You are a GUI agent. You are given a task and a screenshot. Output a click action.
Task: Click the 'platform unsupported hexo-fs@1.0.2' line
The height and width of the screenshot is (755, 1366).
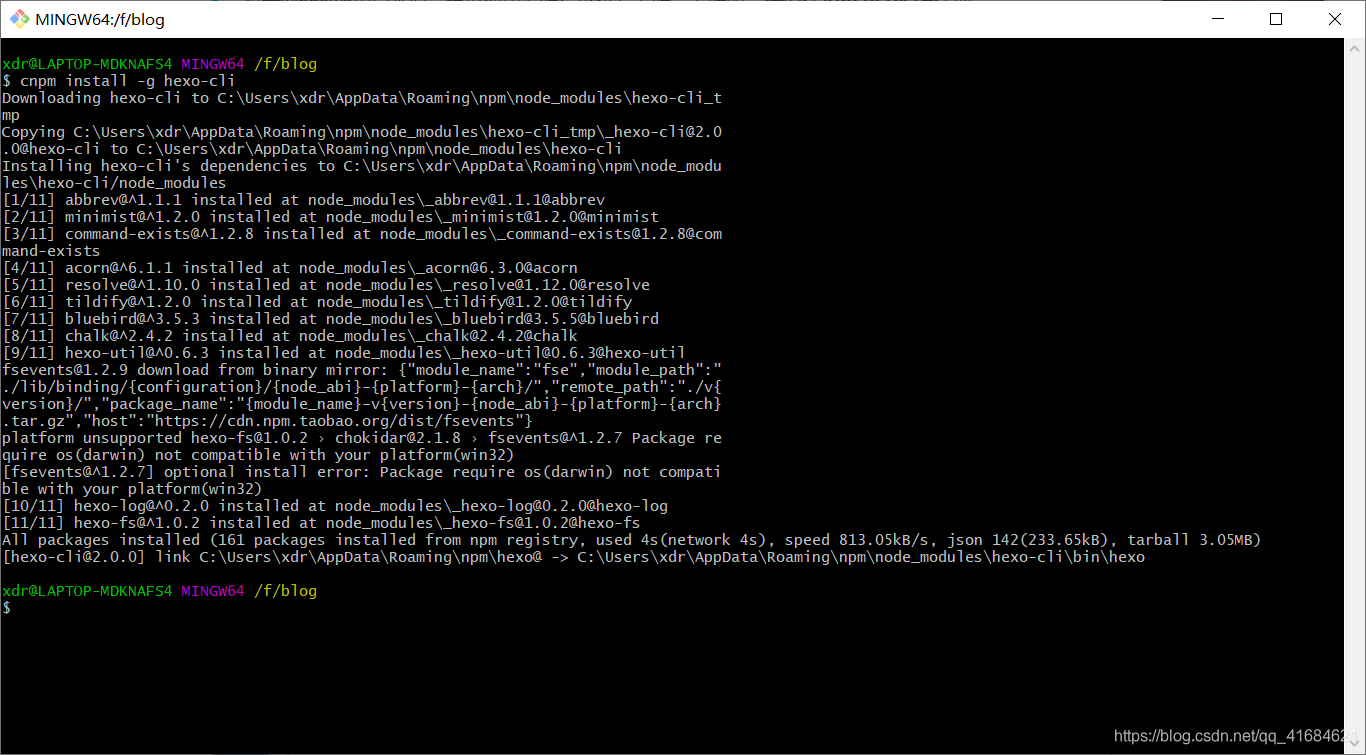[x=362, y=438]
